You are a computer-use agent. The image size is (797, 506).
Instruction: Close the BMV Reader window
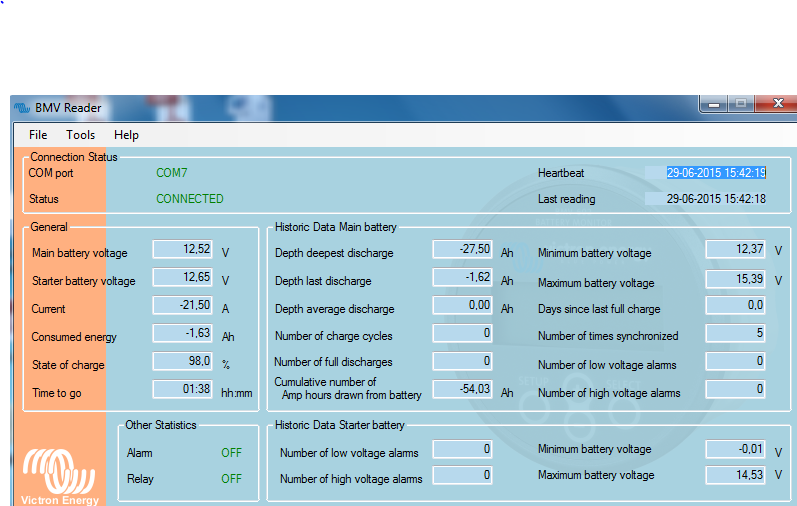click(776, 104)
